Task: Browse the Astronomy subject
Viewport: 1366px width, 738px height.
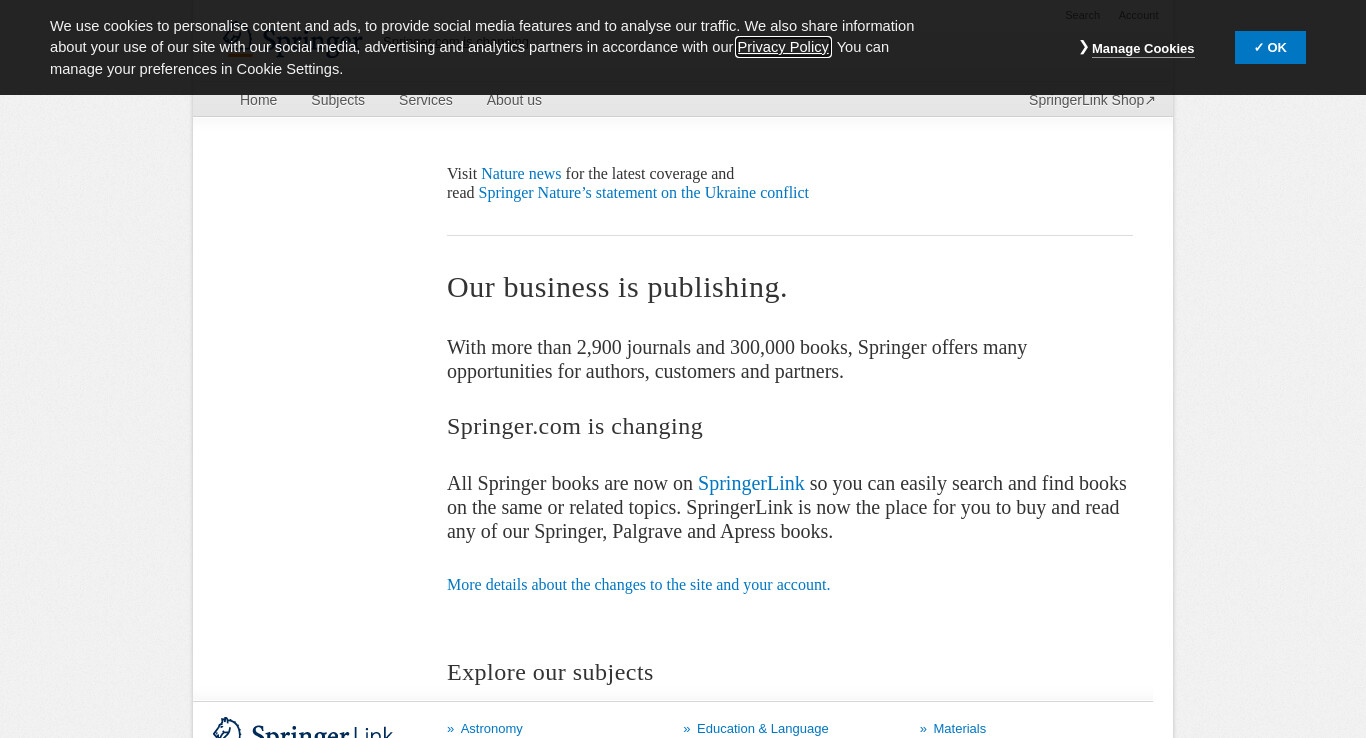Action: coord(491,729)
